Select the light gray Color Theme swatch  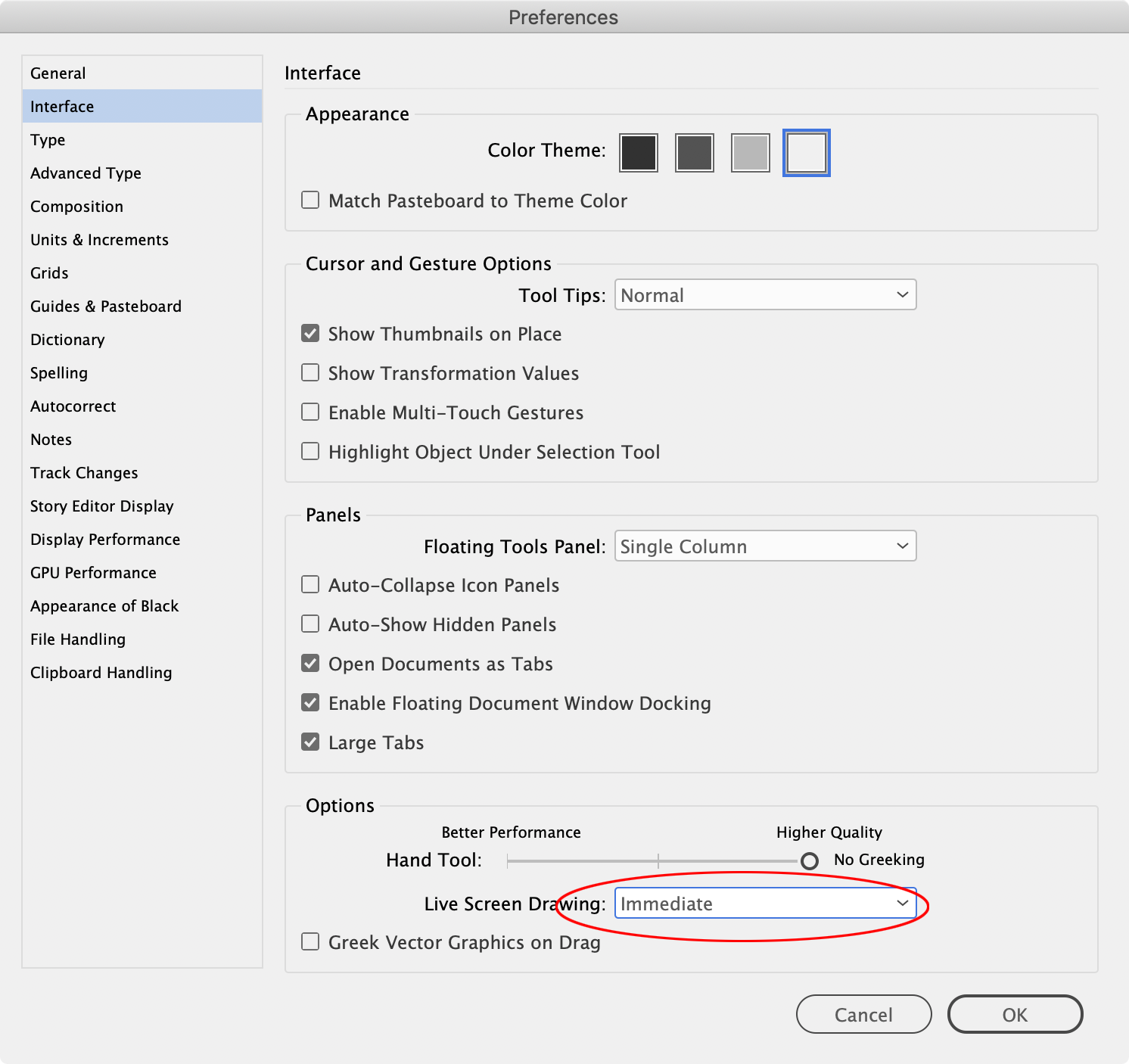click(750, 152)
